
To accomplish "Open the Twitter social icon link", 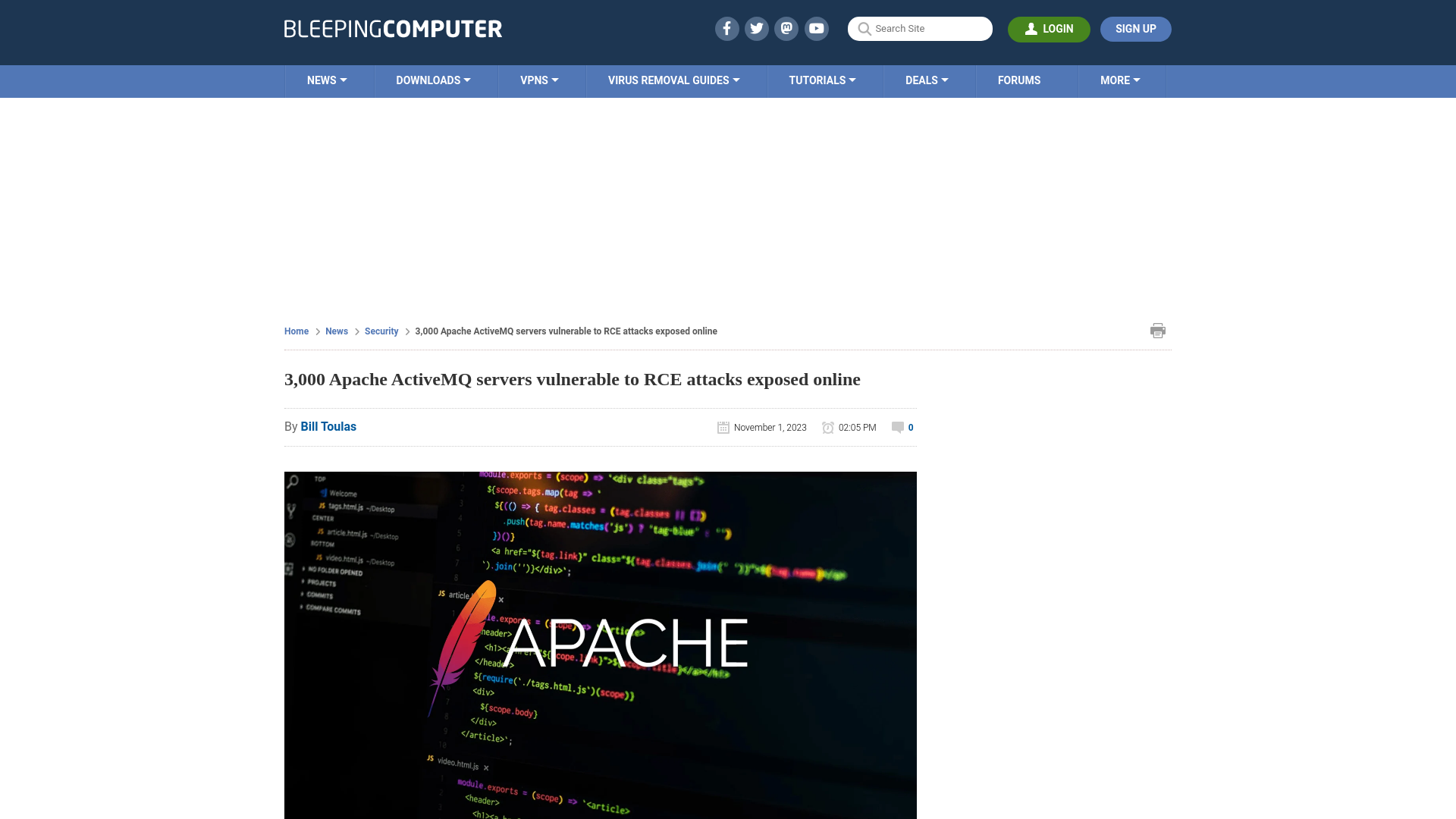I will (756, 29).
